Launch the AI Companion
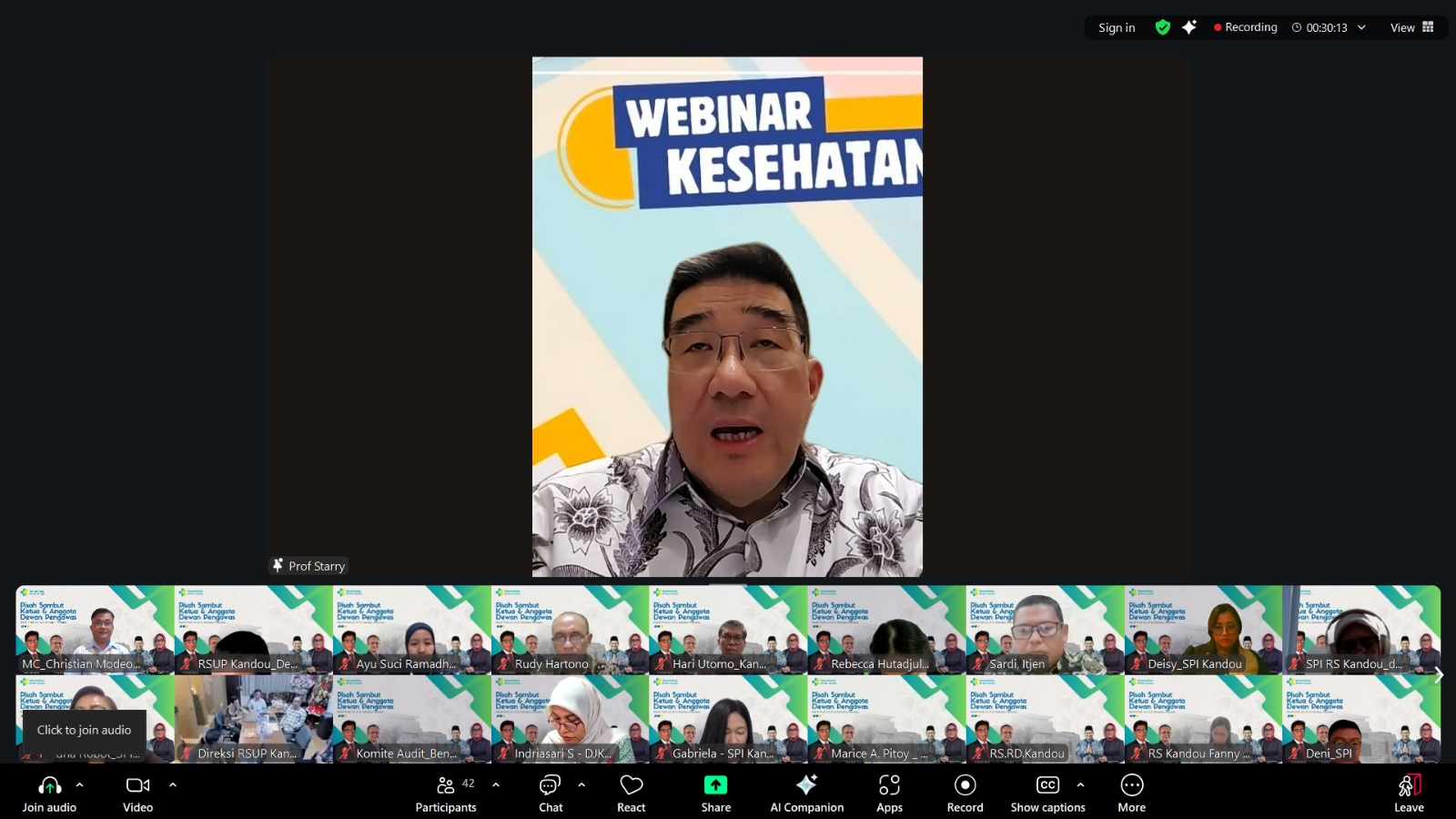Viewport: 1456px width, 819px height. click(x=806, y=793)
